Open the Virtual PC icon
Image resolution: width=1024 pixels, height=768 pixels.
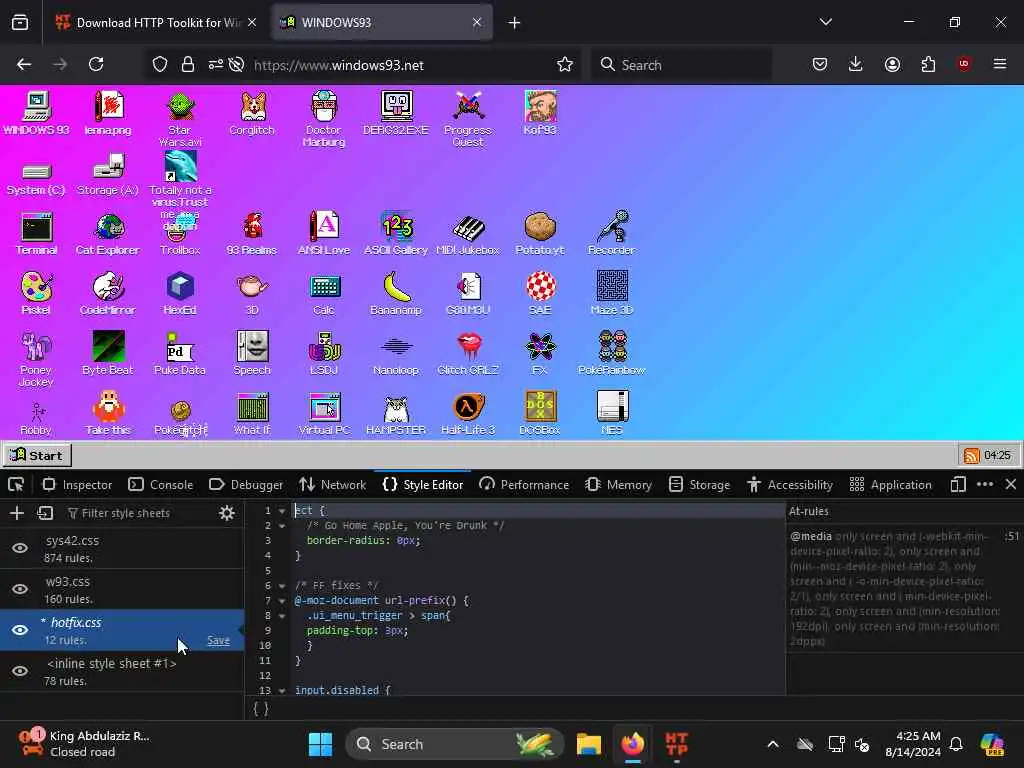tap(324, 413)
